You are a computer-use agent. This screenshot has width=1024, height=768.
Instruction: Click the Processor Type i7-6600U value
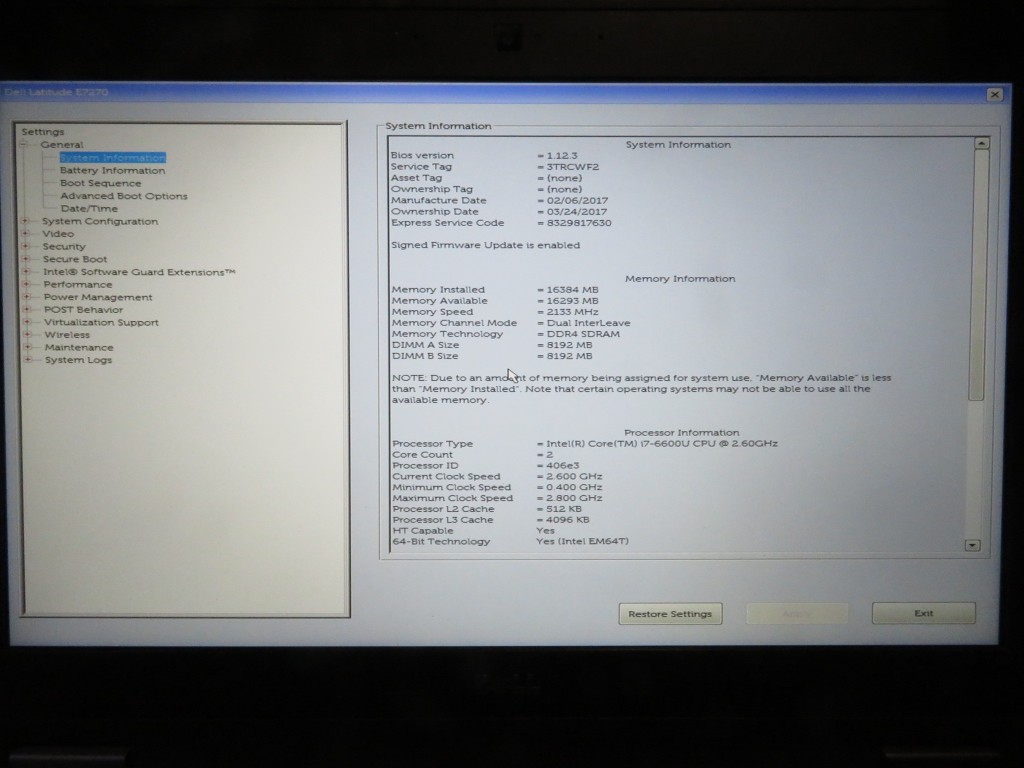pyautogui.click(x=662, y=443)
